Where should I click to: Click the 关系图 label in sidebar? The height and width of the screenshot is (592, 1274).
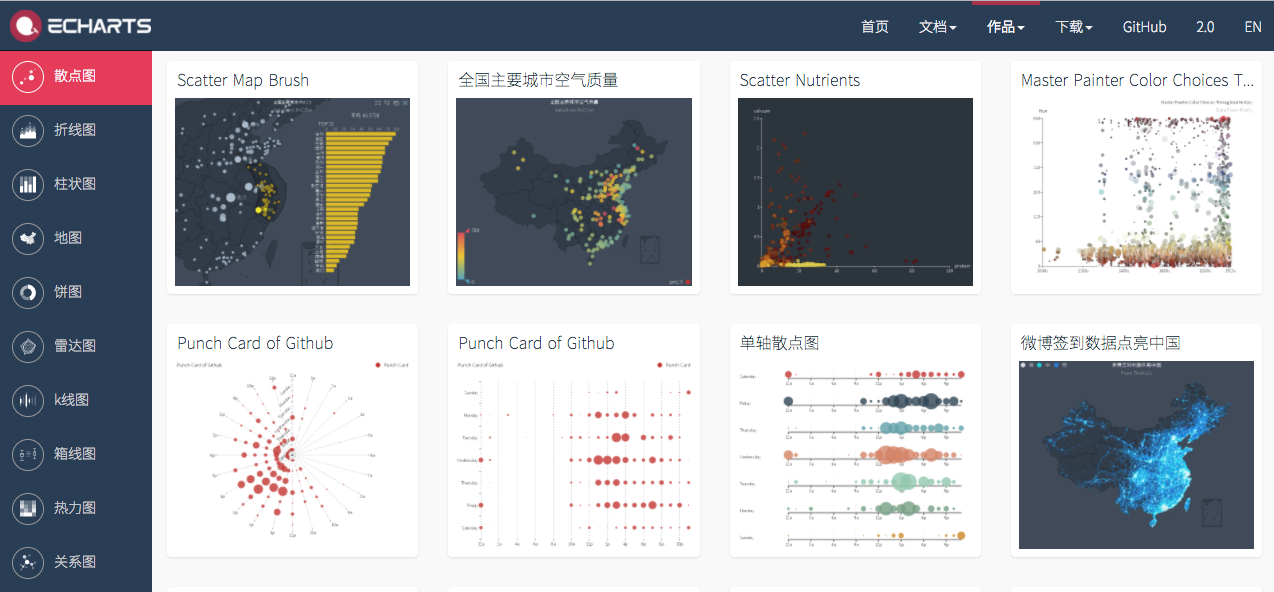coord(75,562)
